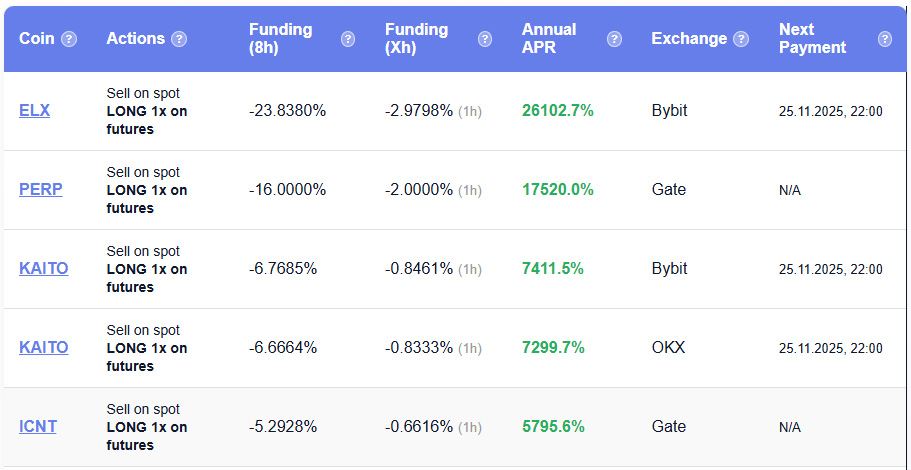Open the ELX coin link
Viewport: 911px width, 470px height.
tap(34, 111)
